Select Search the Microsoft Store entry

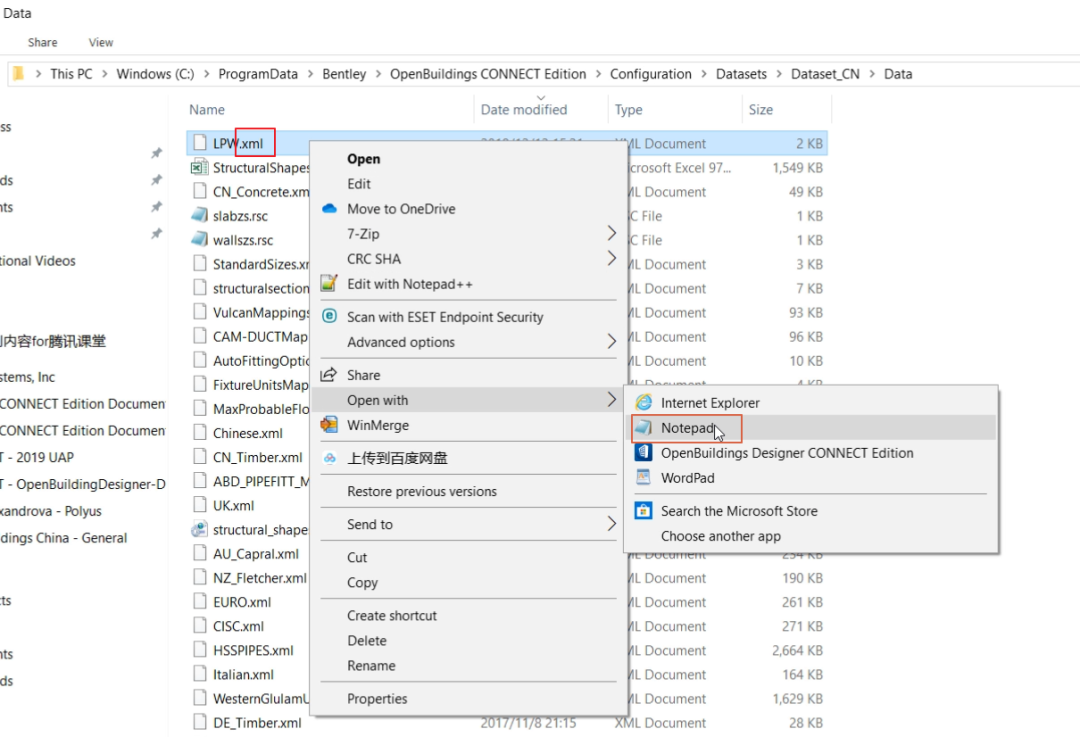coord(739,511)
